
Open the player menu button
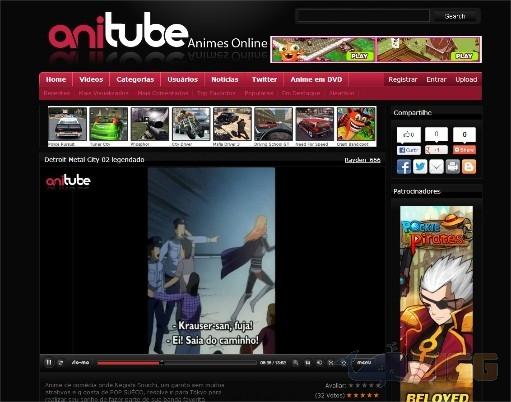(x=364, y=363)
